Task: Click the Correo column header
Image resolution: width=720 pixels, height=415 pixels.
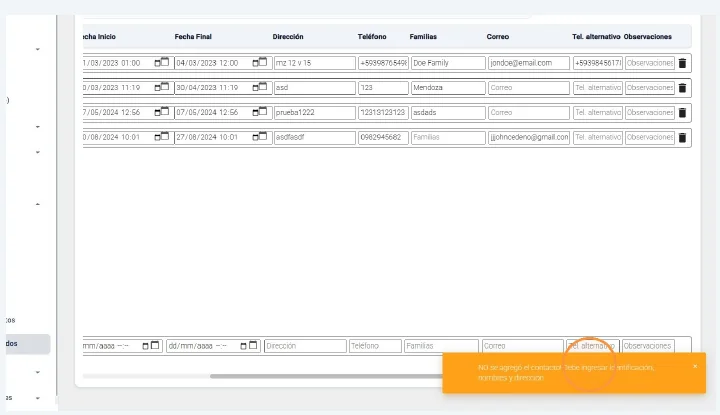Action: 498,37
